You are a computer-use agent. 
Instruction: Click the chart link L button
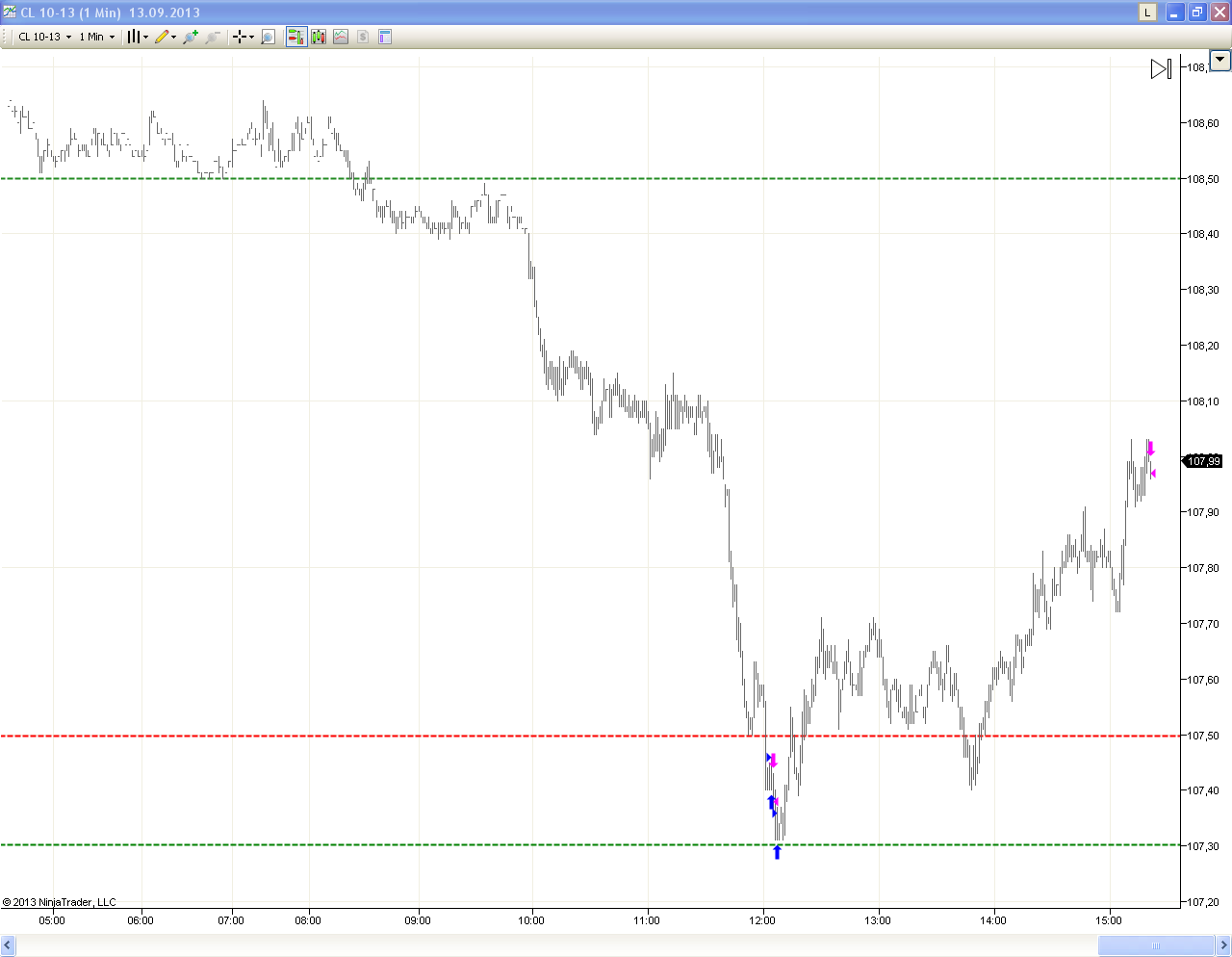pos(1147,13)
